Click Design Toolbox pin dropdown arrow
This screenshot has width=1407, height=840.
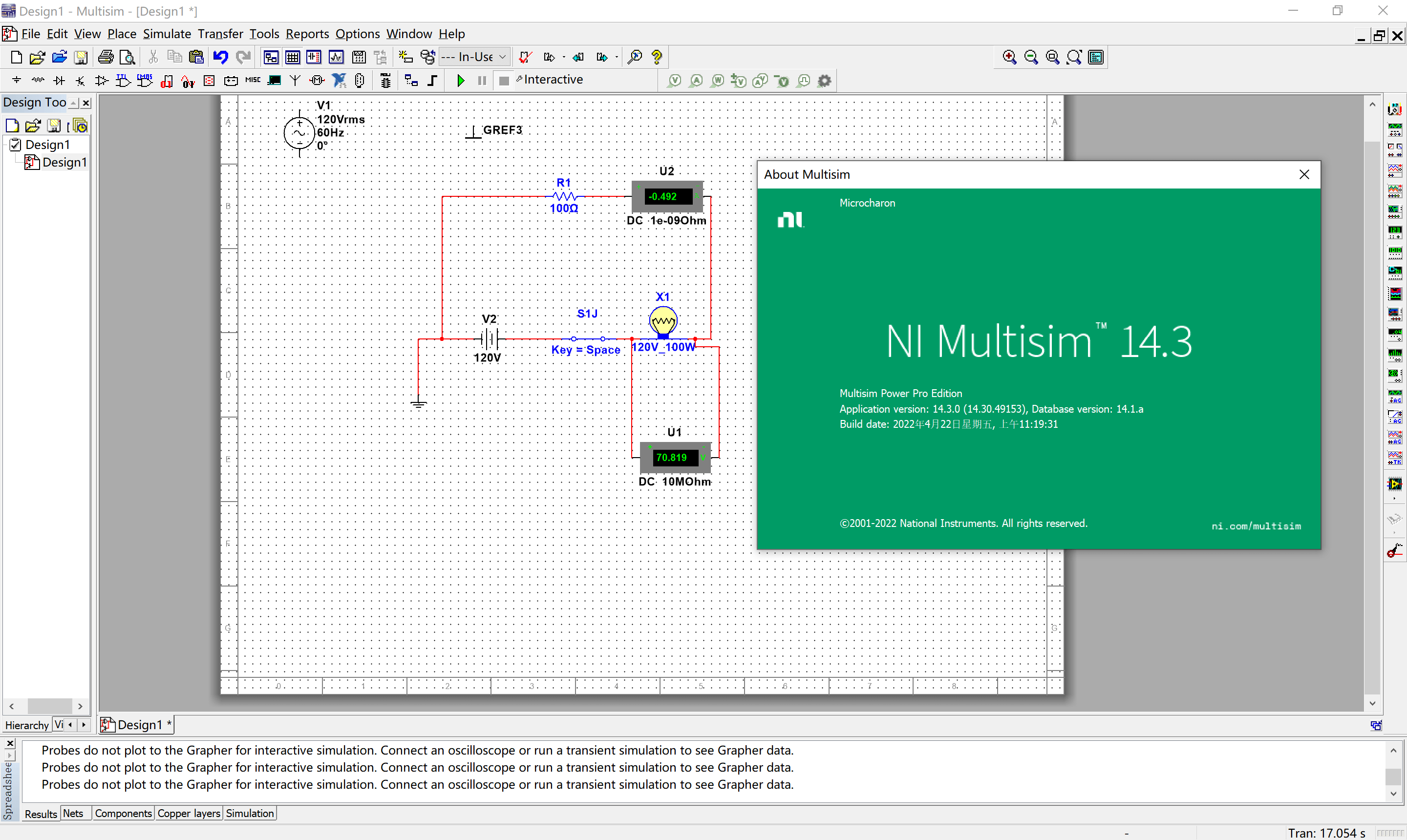coord(74,103)
